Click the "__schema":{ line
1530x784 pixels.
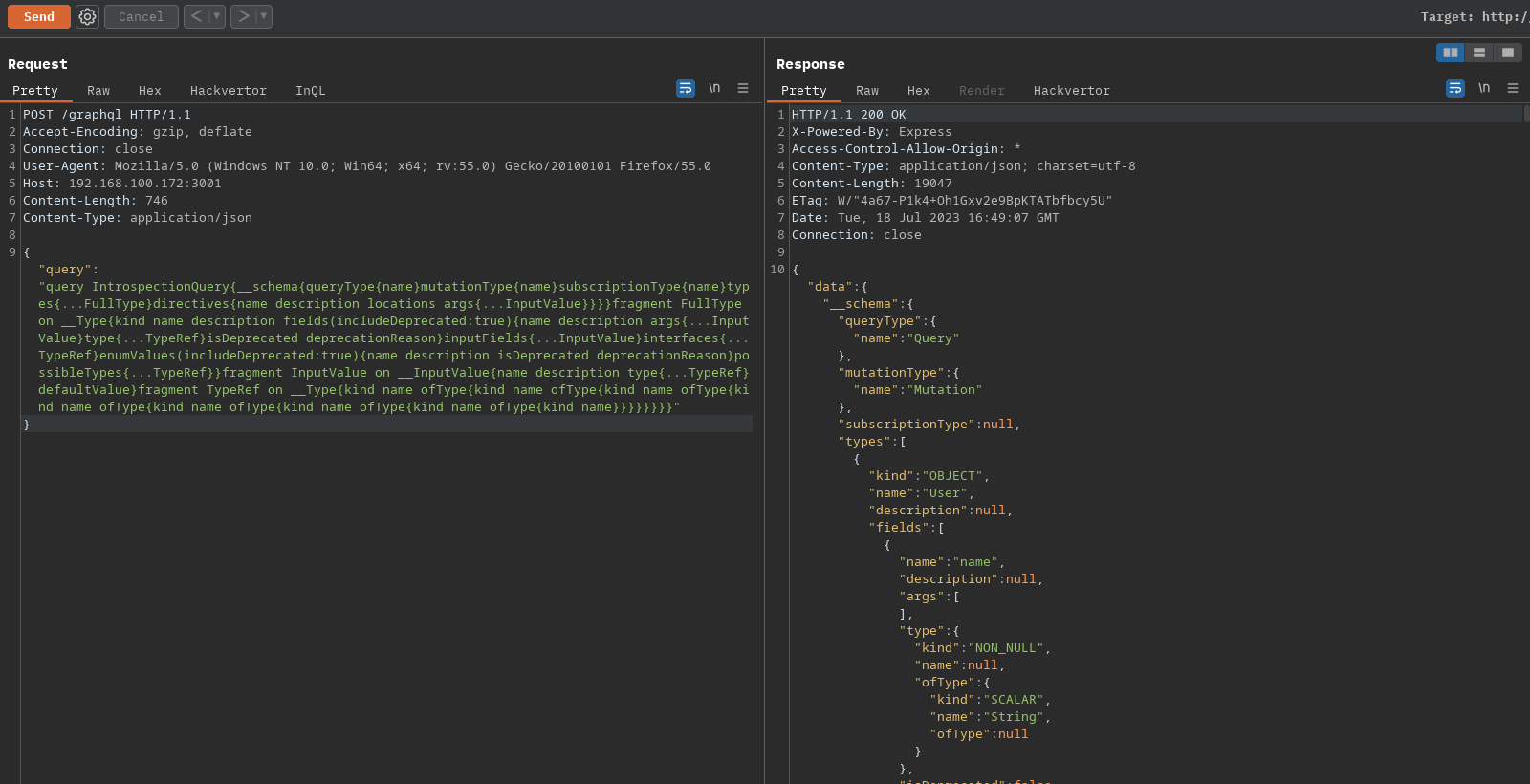pyautogui.click(x=868, y=304)
